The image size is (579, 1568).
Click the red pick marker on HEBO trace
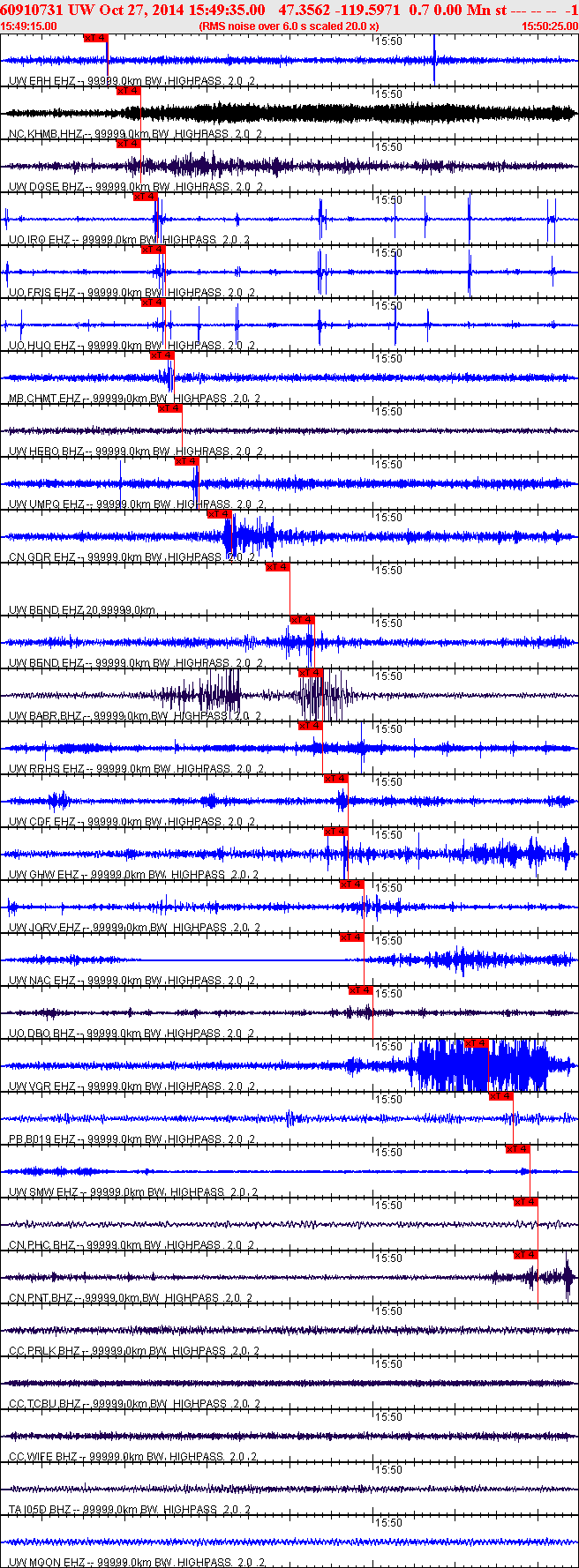tap(169, 408)
